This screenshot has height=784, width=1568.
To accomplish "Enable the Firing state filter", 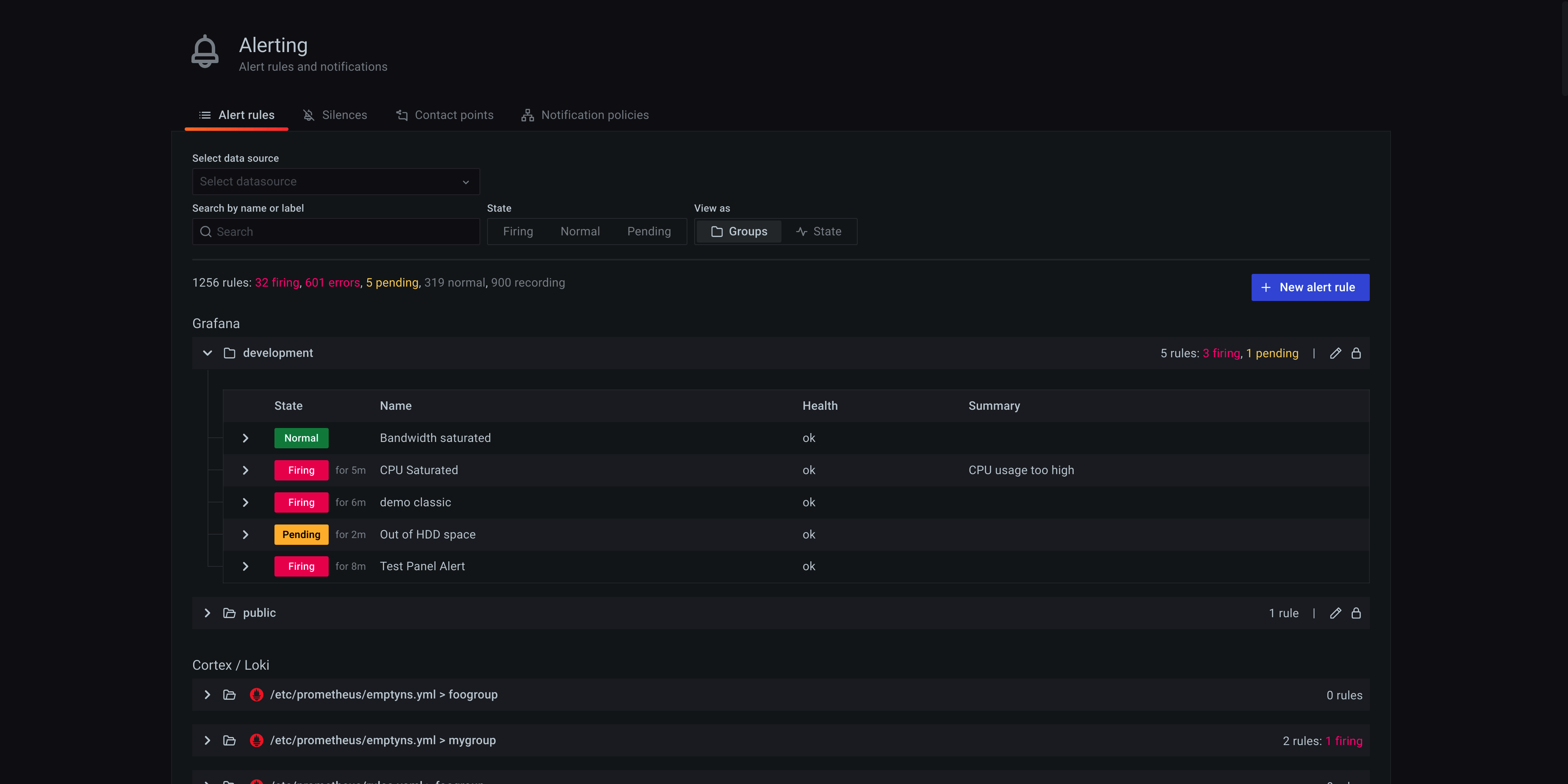I will click(518, 231).
